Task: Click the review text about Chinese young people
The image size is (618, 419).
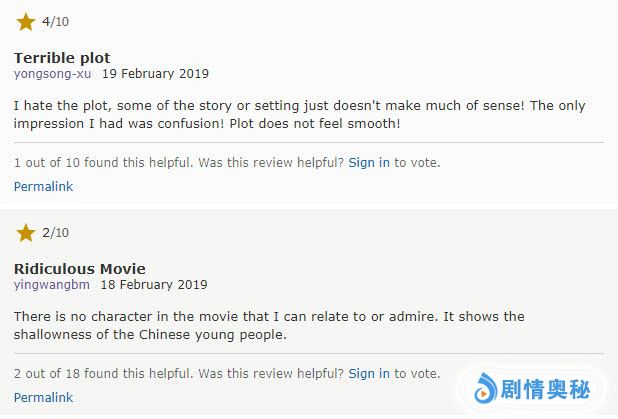Action: (269, 325)
